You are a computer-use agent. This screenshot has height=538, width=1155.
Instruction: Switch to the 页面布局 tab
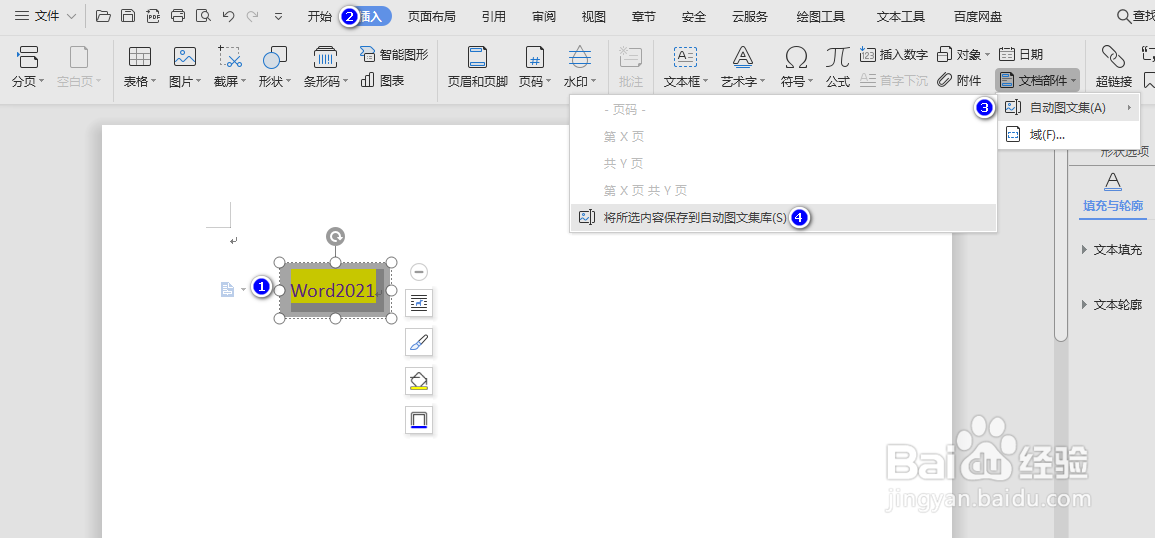(432, 16)
